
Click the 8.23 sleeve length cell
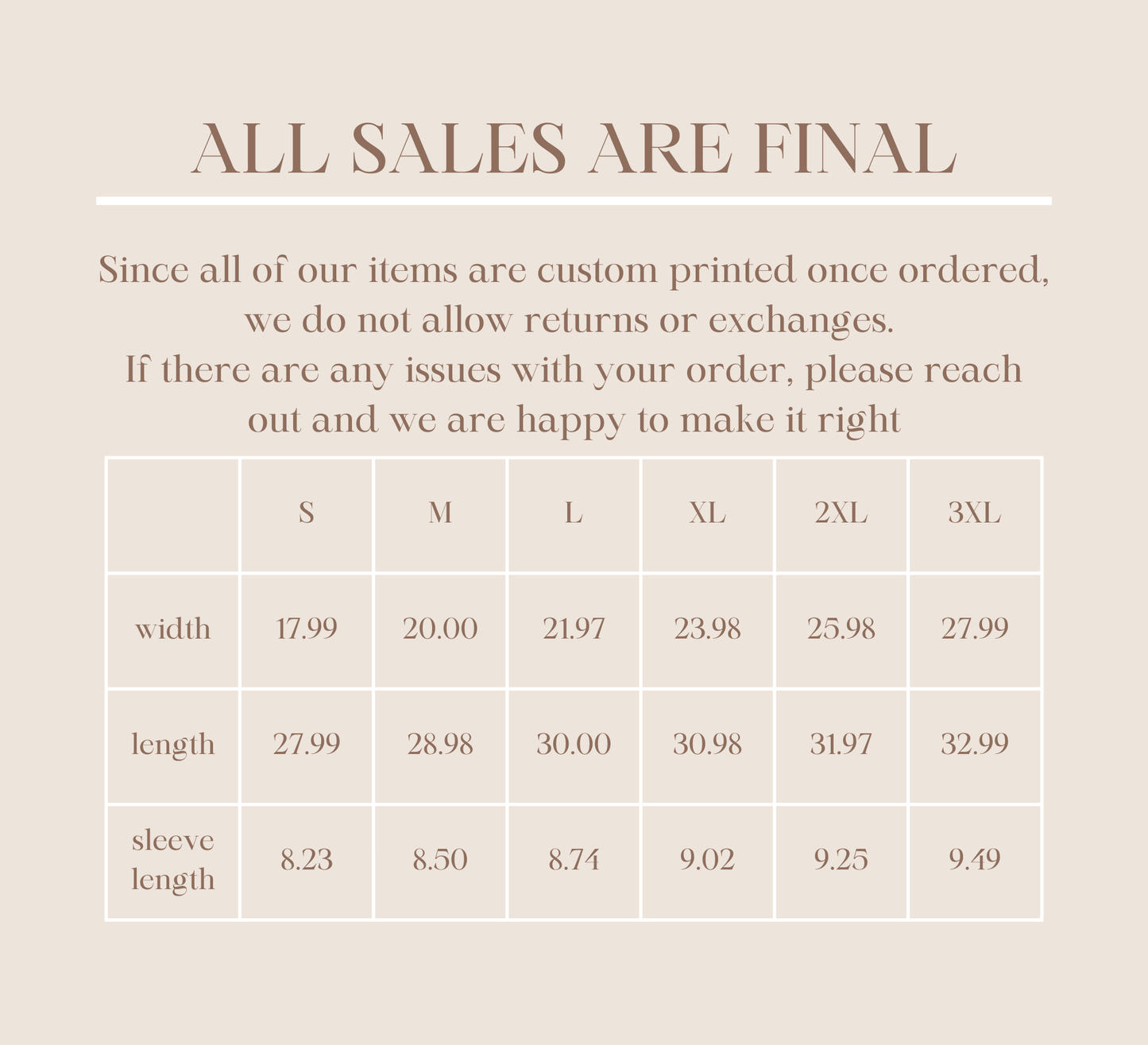pyautogui.click(x=307, y=860)
